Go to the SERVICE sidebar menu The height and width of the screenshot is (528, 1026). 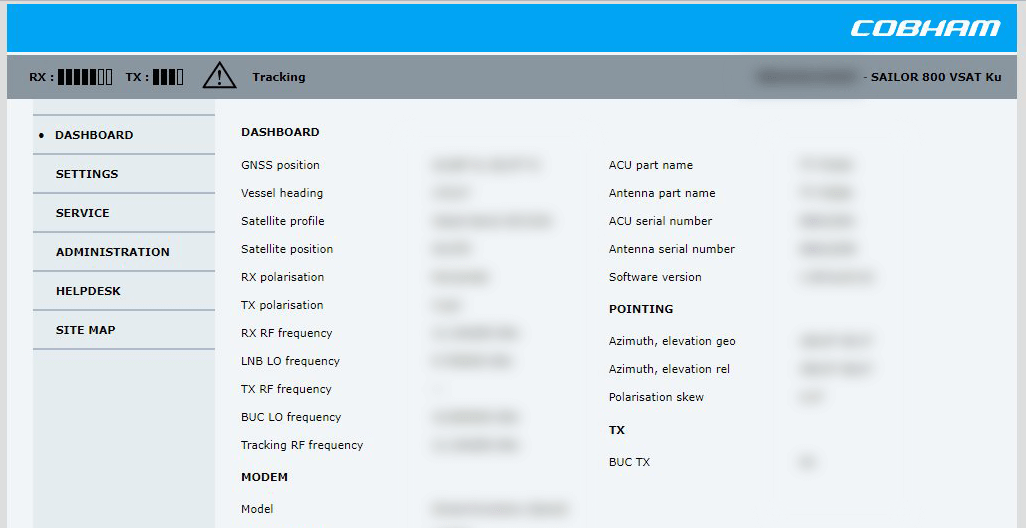[83, 213]
